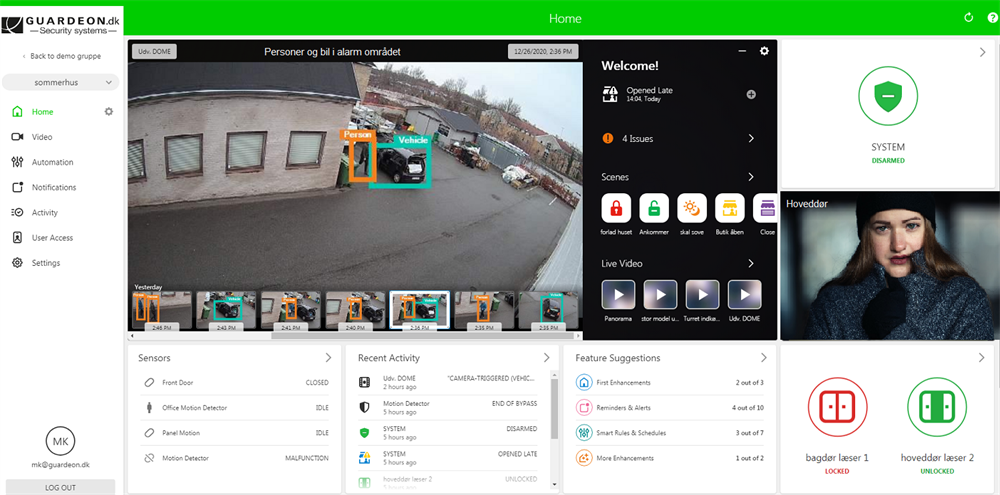The image size is (1000, 495).
Task: Open the Activity menu item
Action: point(45,212)
